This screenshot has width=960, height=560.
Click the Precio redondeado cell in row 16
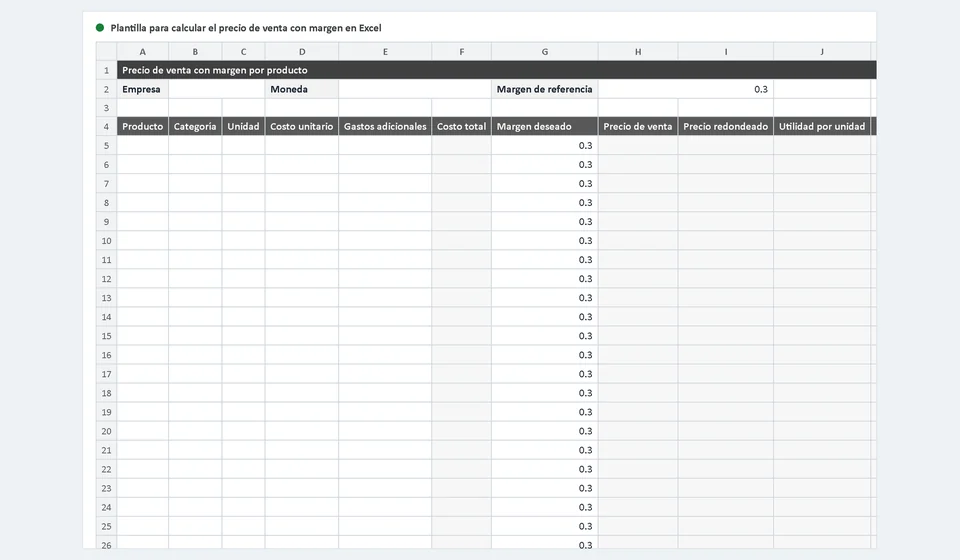tap(726, 355)
